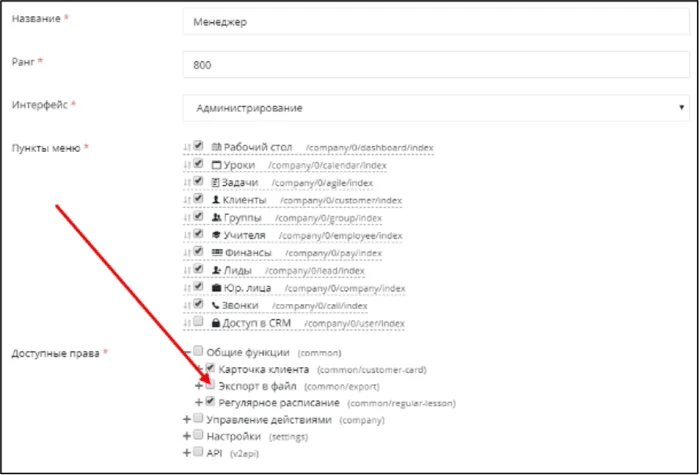Click the dashboard icon beside Рабочий стол

pos(216,147)
